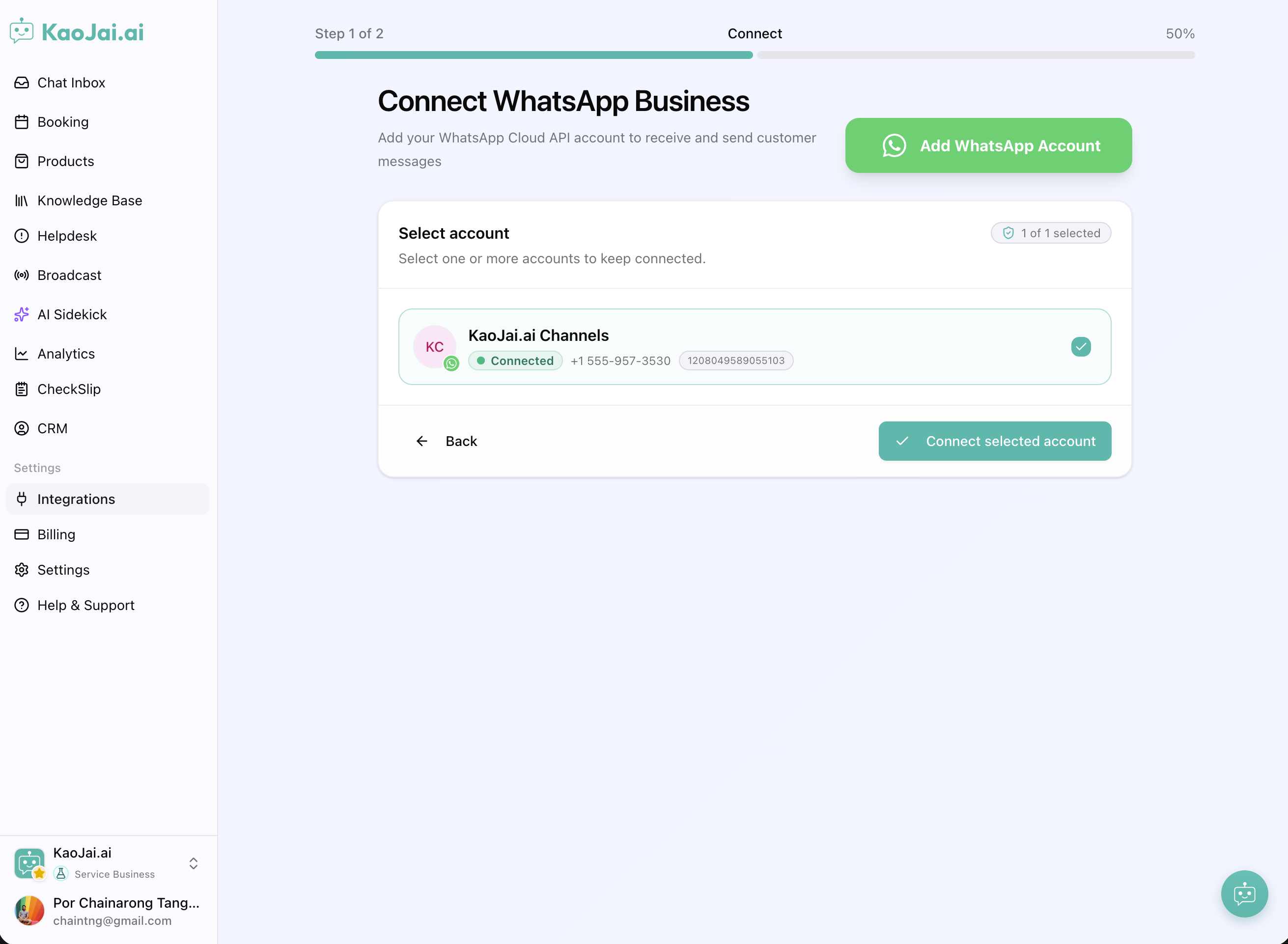This screenshot has height=944, width=1288.
Task: Click the Step 1 of 2 label
Action: click(x=349, y=34)
